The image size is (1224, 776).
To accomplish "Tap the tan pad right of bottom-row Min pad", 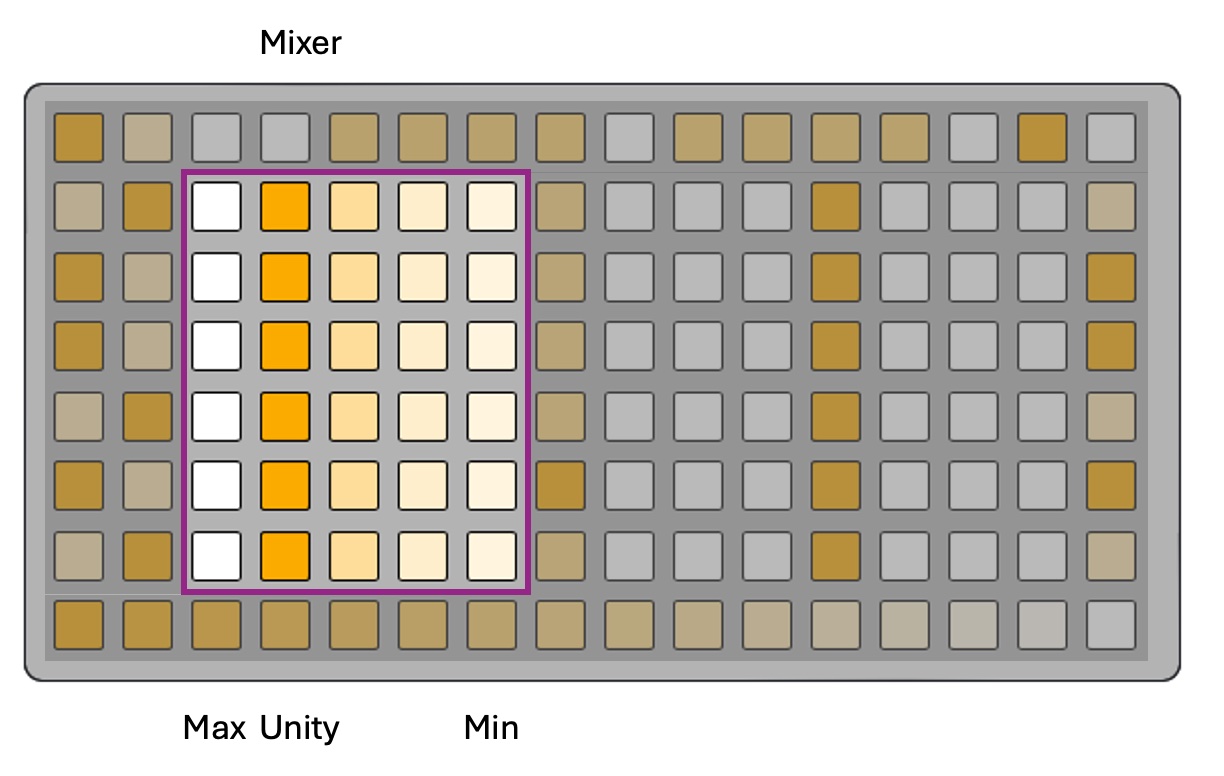I will [561, 556].
